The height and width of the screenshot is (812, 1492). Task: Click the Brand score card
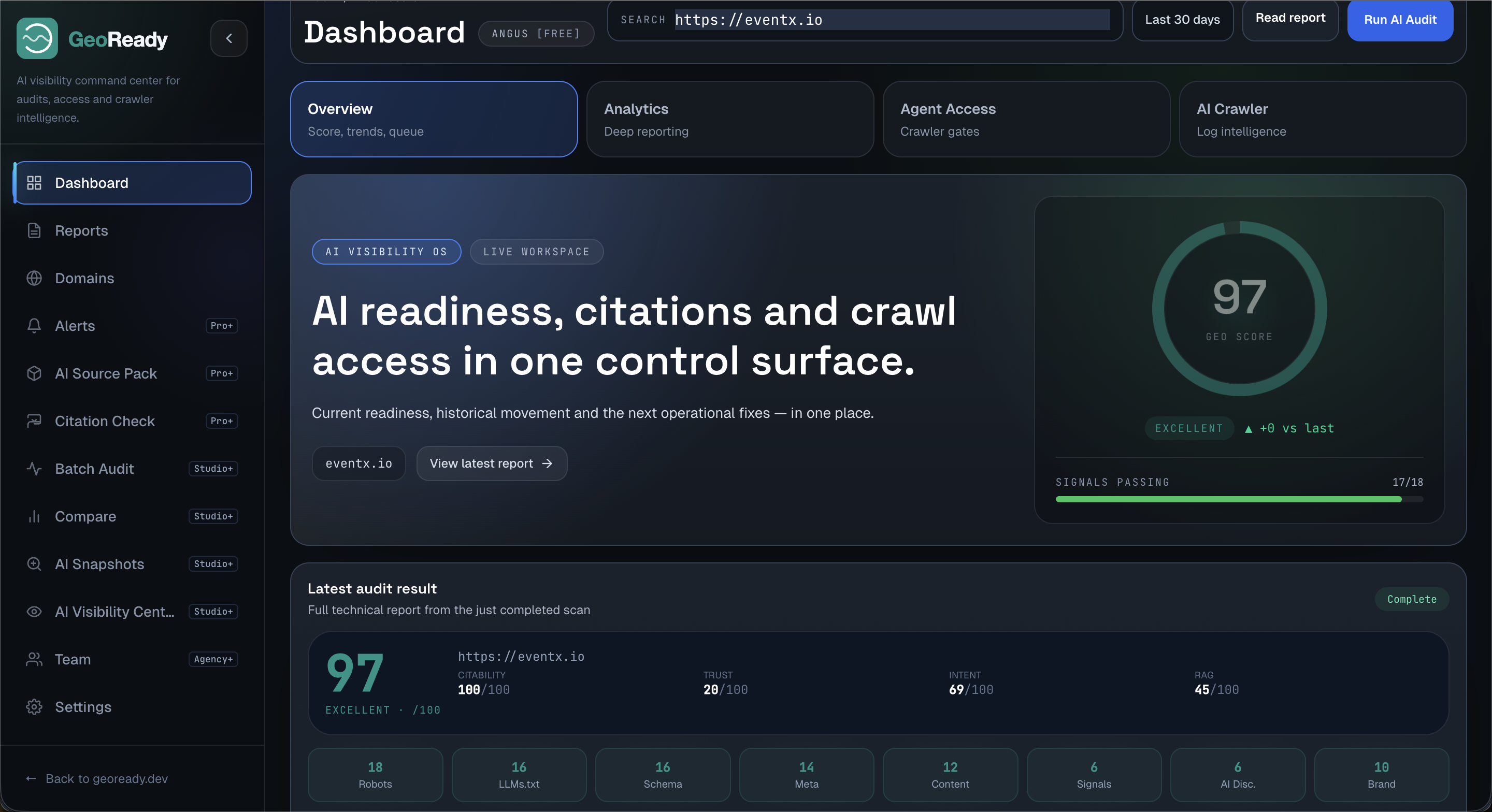[x=1381, y=774]
